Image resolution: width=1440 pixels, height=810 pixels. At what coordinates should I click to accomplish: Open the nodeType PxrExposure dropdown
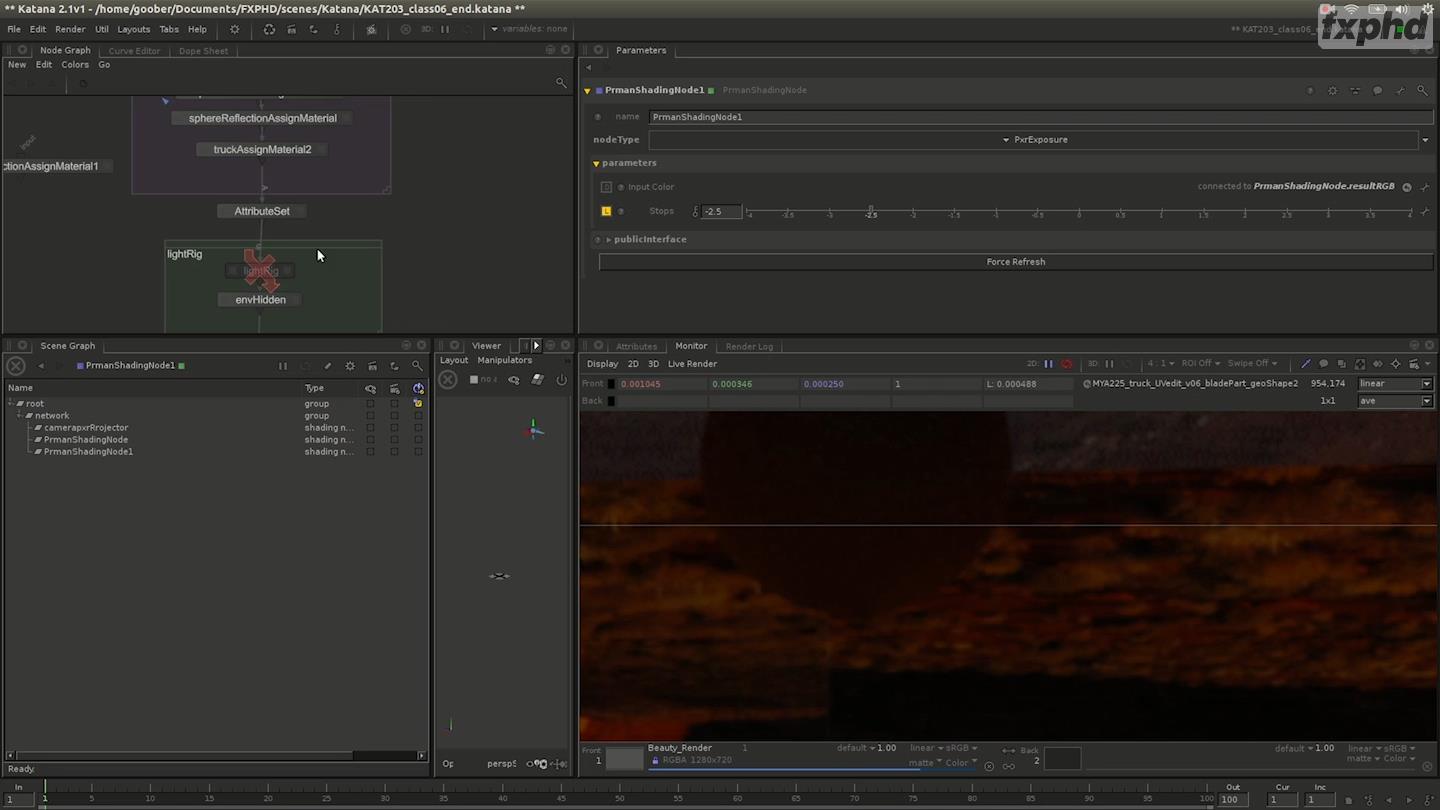click(x=1034, y=140)
